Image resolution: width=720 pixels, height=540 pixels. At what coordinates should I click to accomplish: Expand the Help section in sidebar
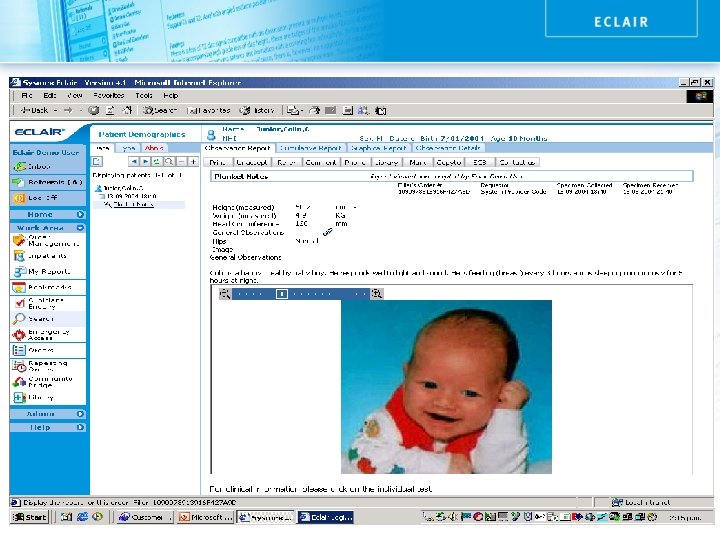coord(80,428)
